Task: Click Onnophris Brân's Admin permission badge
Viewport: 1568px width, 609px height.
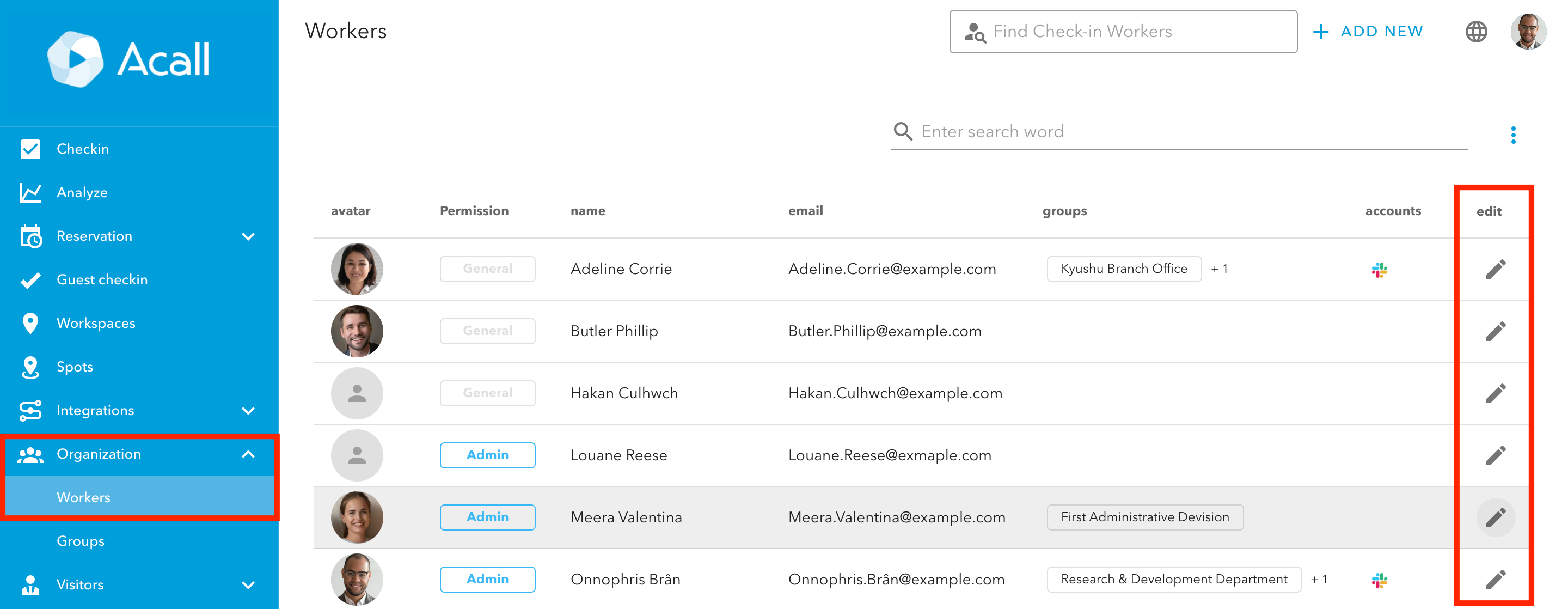Action: [x=488, y=579]
